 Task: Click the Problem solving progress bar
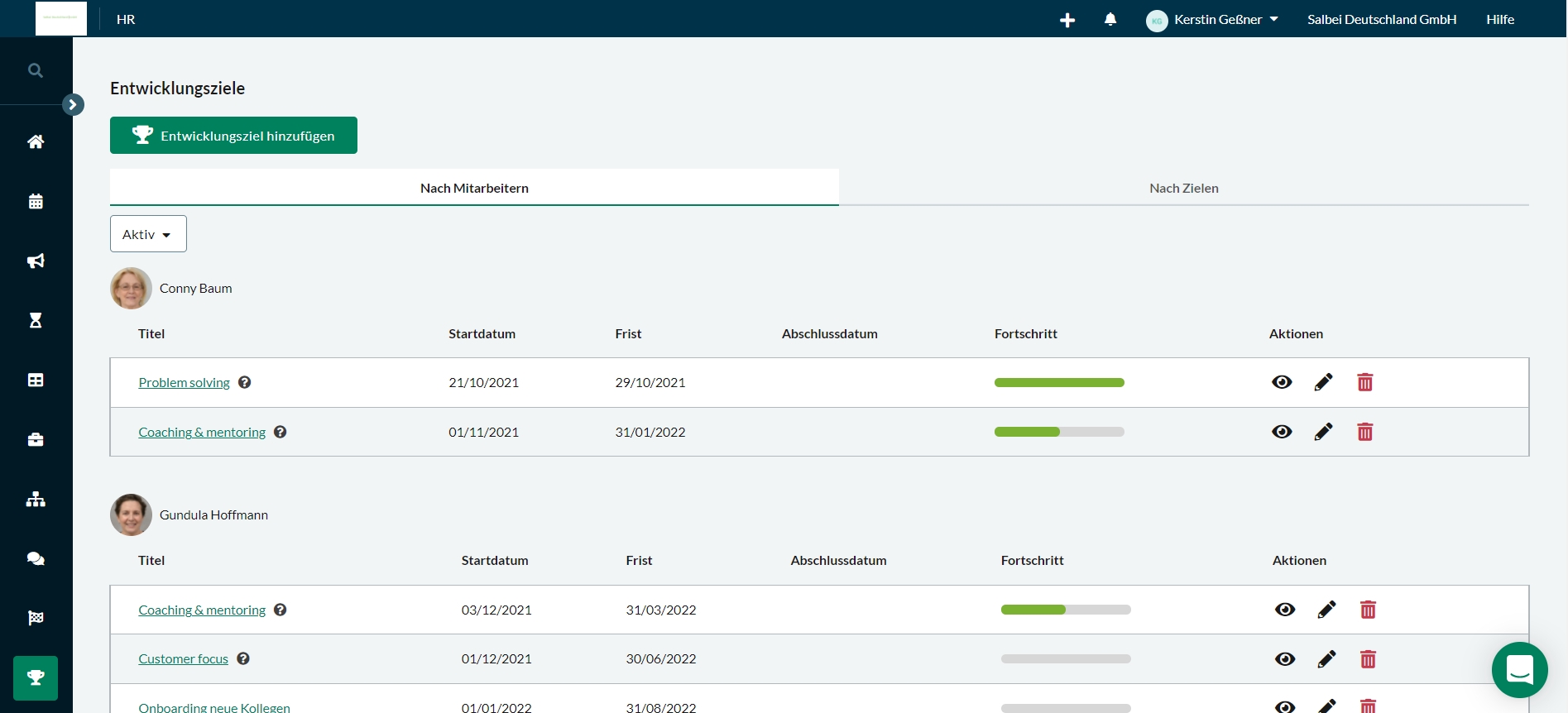tap(1059, 382)
